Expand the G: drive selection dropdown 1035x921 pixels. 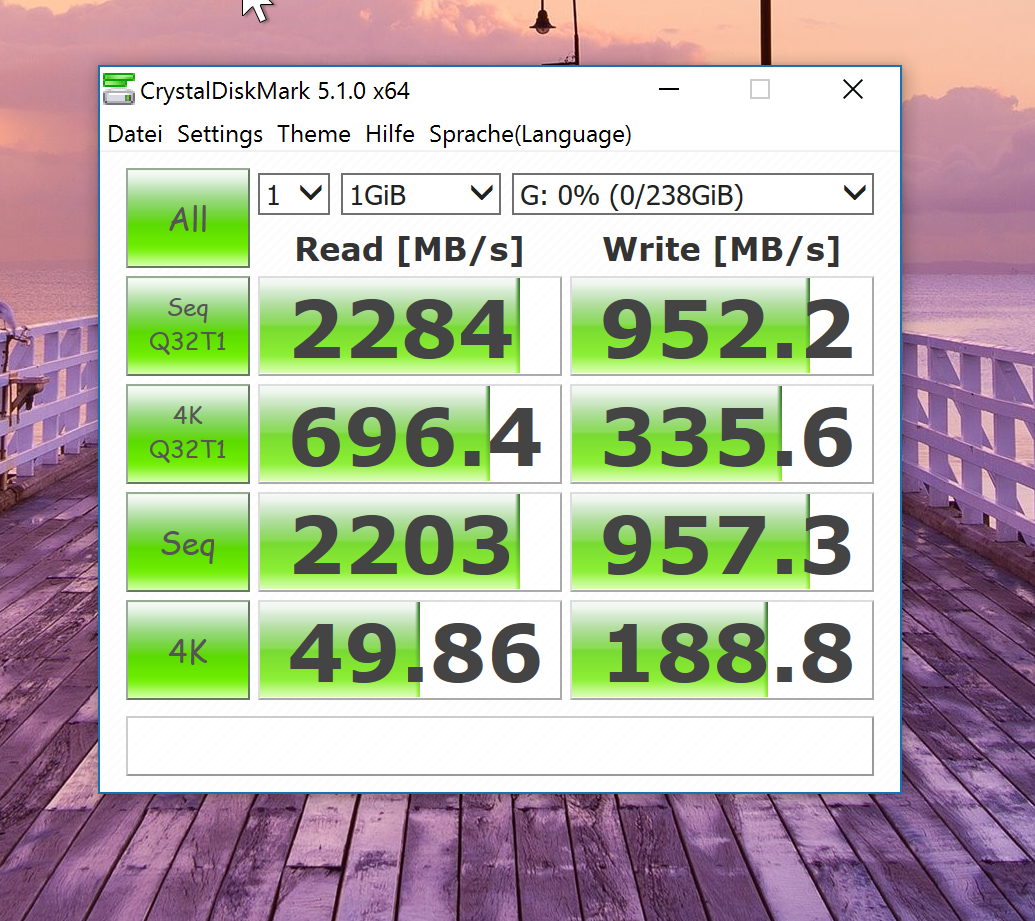pyautogui.click(x=693, y=194)
